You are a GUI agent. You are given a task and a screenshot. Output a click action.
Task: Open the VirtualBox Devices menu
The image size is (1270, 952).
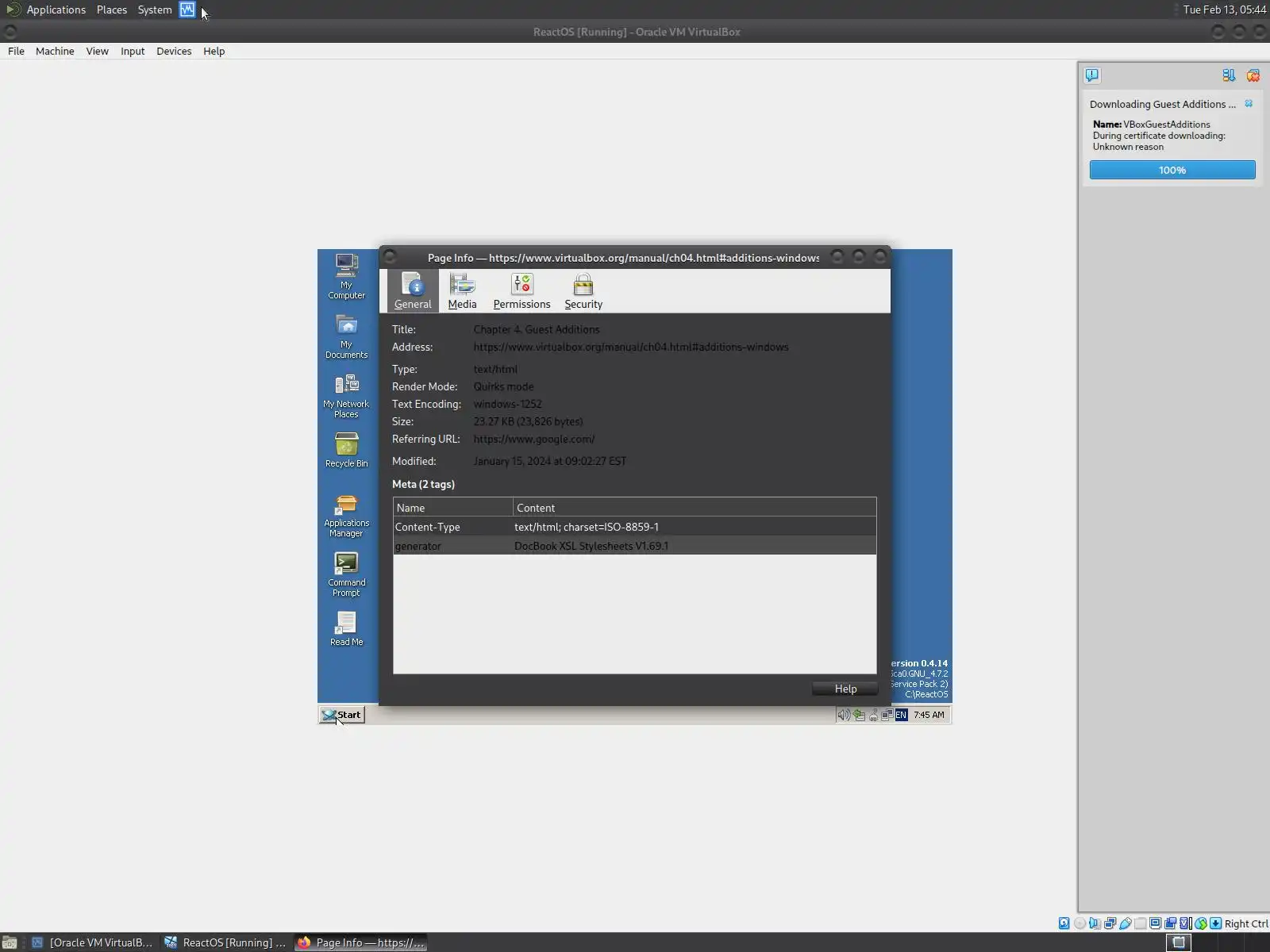point(174,51)
